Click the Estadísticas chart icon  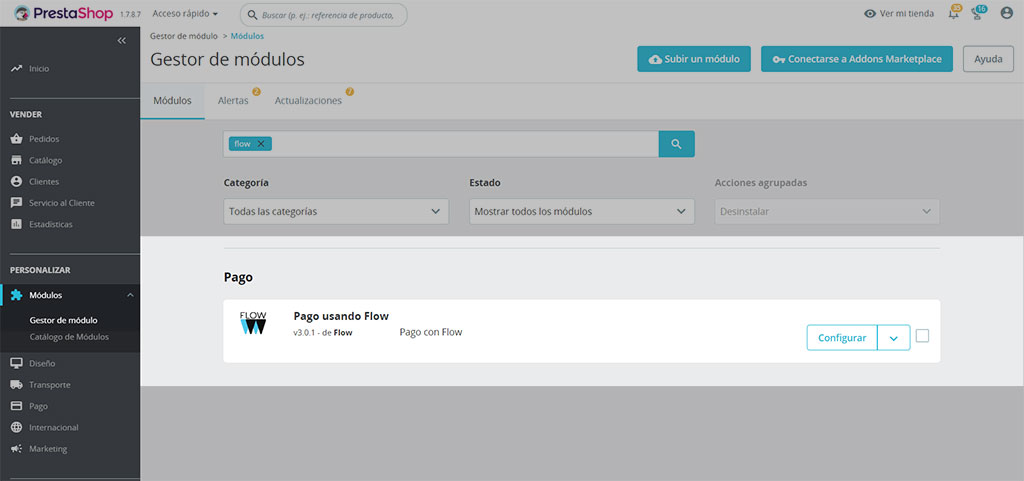click(x=17, y=225)
